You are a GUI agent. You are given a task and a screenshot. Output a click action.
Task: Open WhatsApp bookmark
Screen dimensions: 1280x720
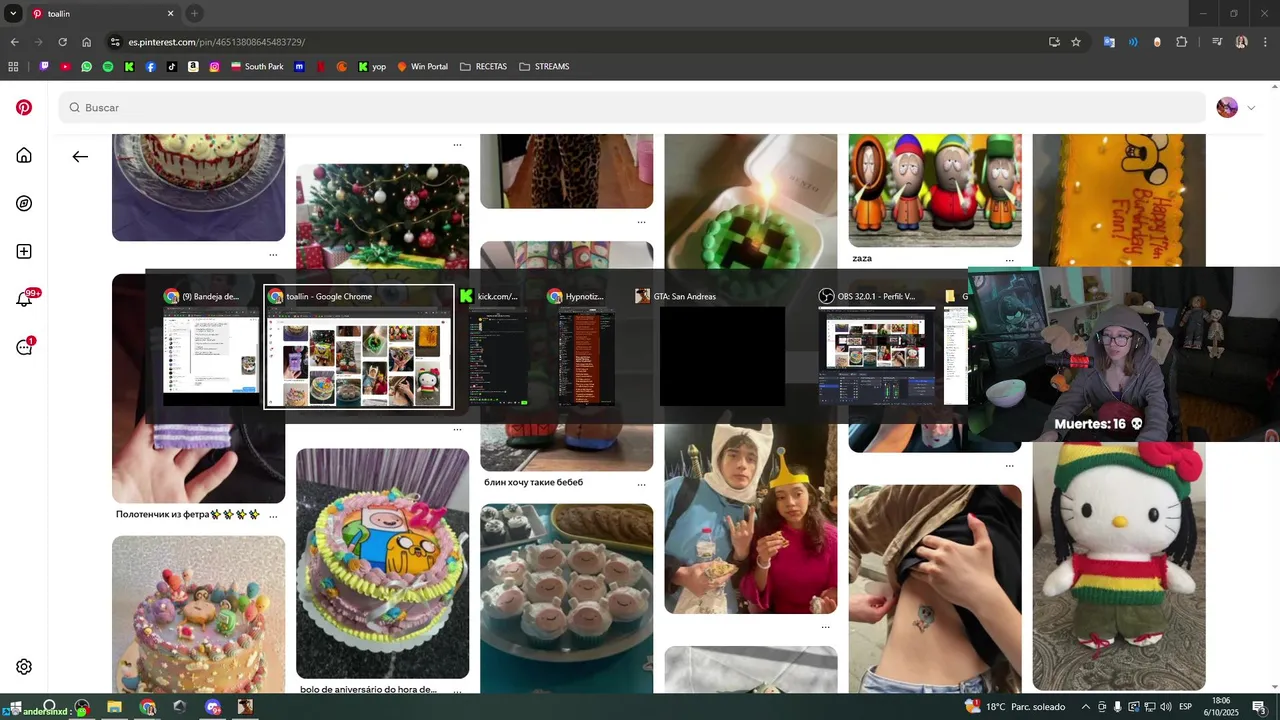coord(87,67)
